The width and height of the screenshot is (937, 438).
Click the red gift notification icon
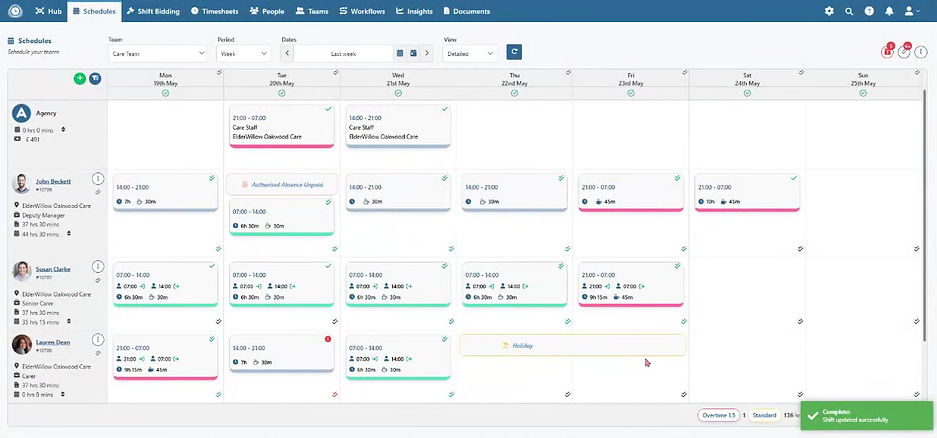coord(887,52)
